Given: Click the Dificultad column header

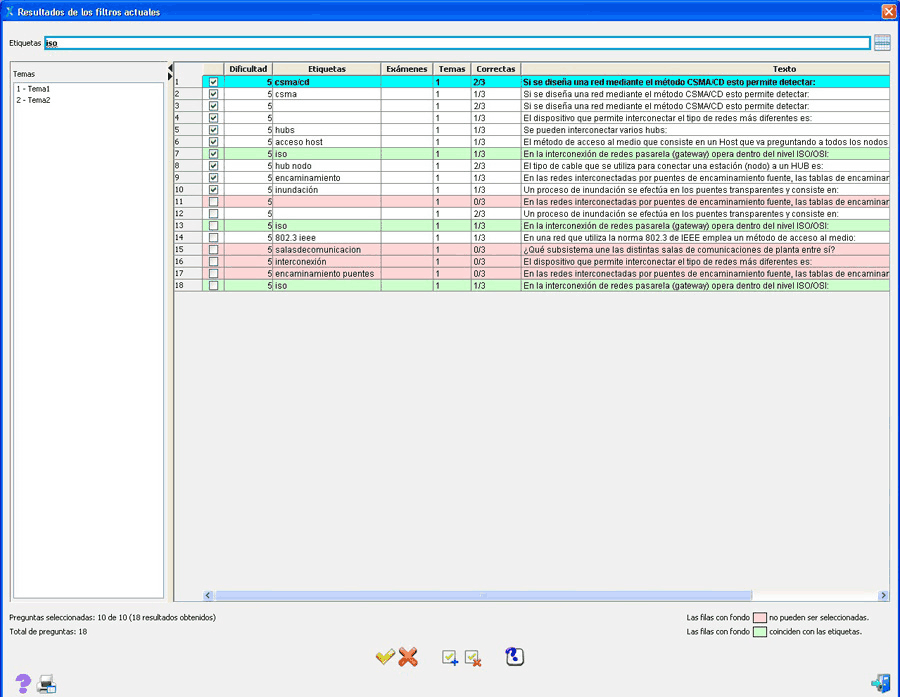Looking at the screenshot, I should point(248,69).
